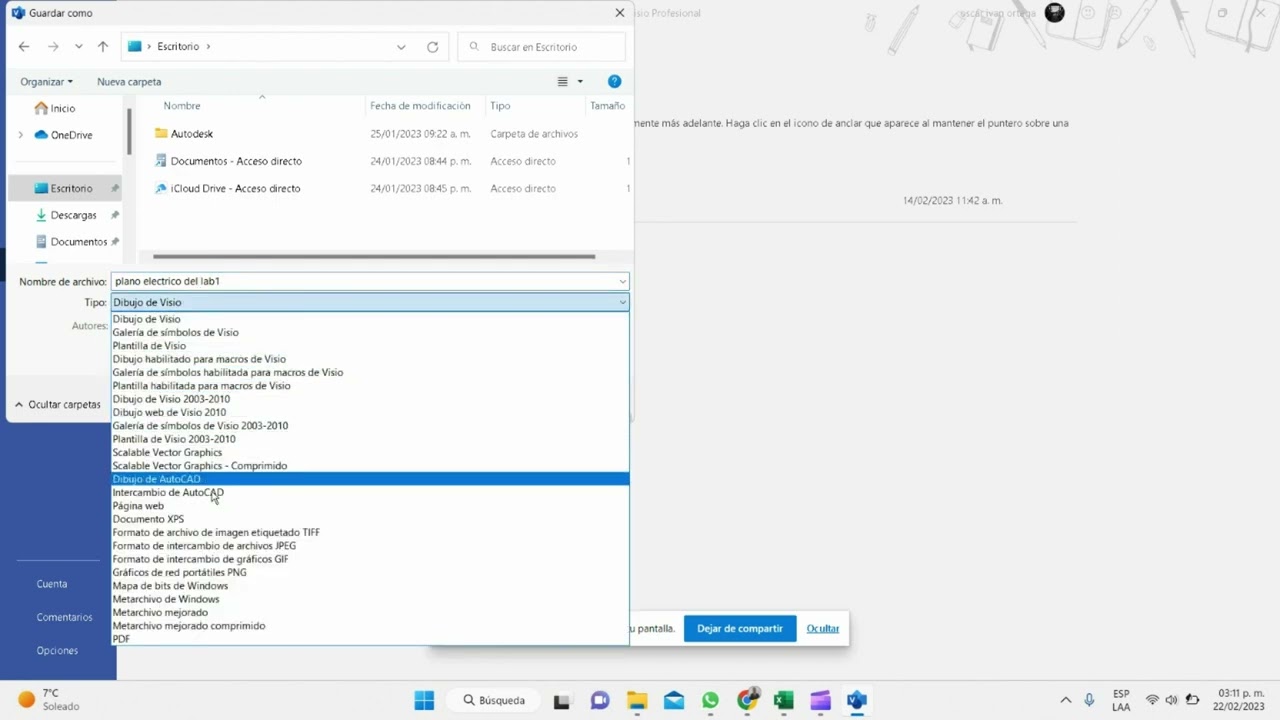Open File Explorer from taskbar
The image size is (1280, 720).
(x=637, y=701)
